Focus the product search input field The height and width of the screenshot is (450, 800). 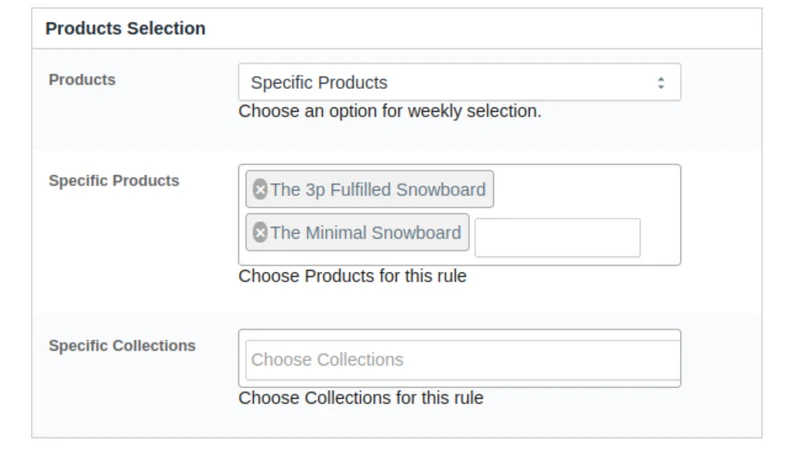click(x=557, y=238)
